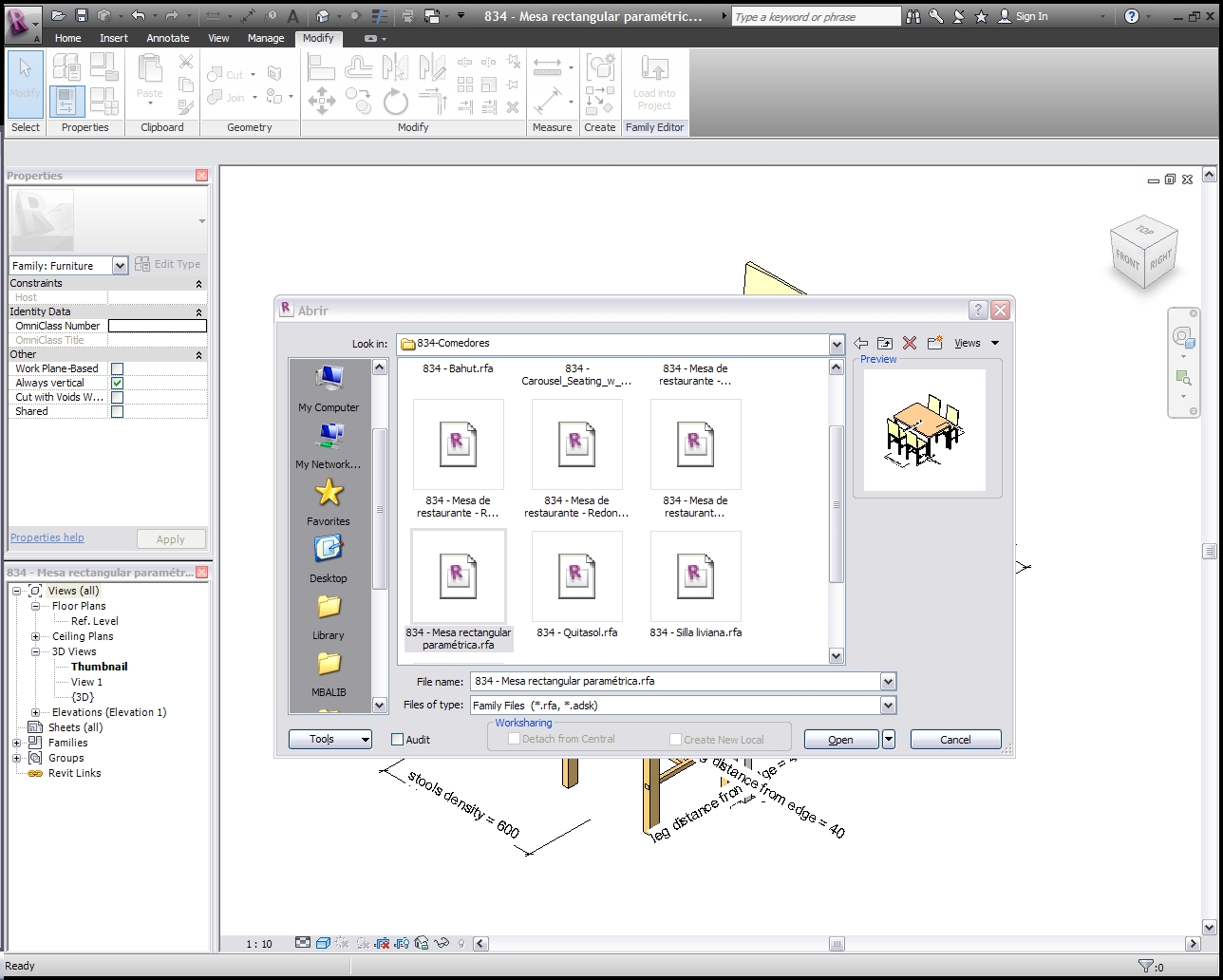Click the ViewCube TOP face to change orientation
Image resolution: width=1223 pixels, height=980 pixels.
click(1144, 233)
